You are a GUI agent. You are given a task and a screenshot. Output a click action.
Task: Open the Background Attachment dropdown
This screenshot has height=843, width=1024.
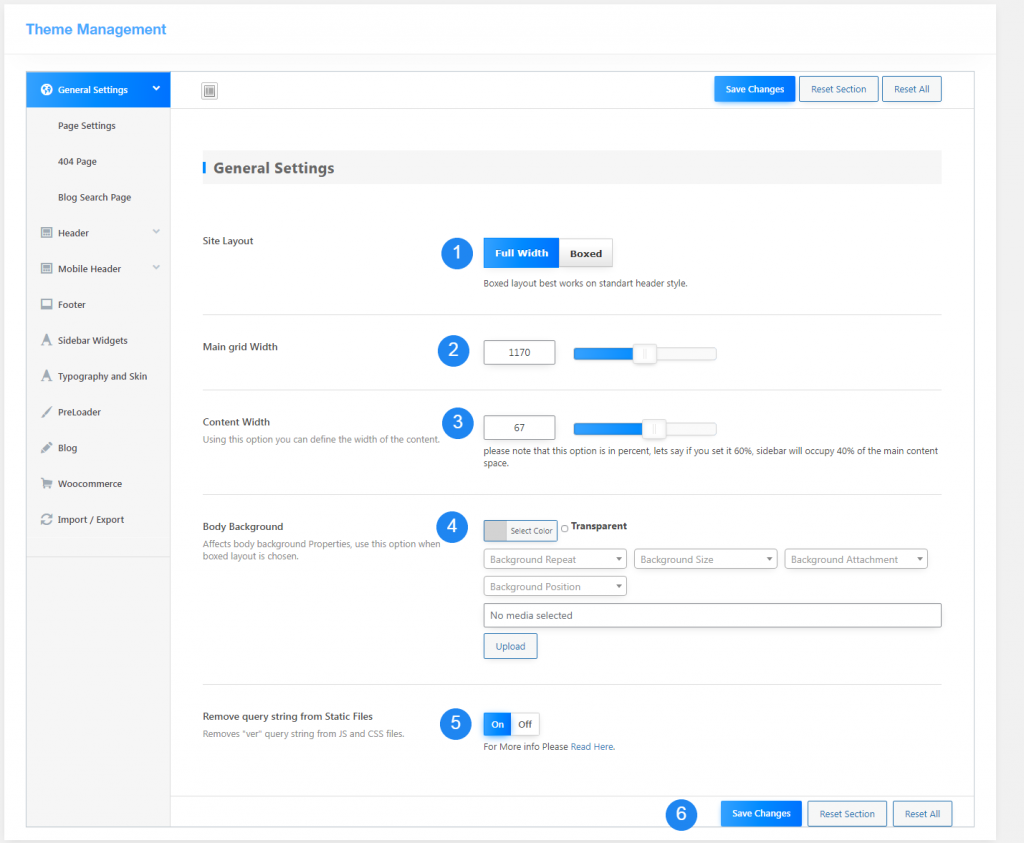(856, 559)
